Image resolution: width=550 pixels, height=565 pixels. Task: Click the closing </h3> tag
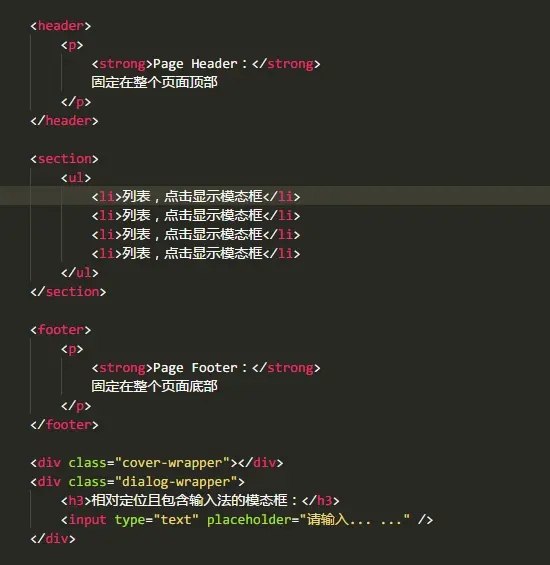[321, 501]
